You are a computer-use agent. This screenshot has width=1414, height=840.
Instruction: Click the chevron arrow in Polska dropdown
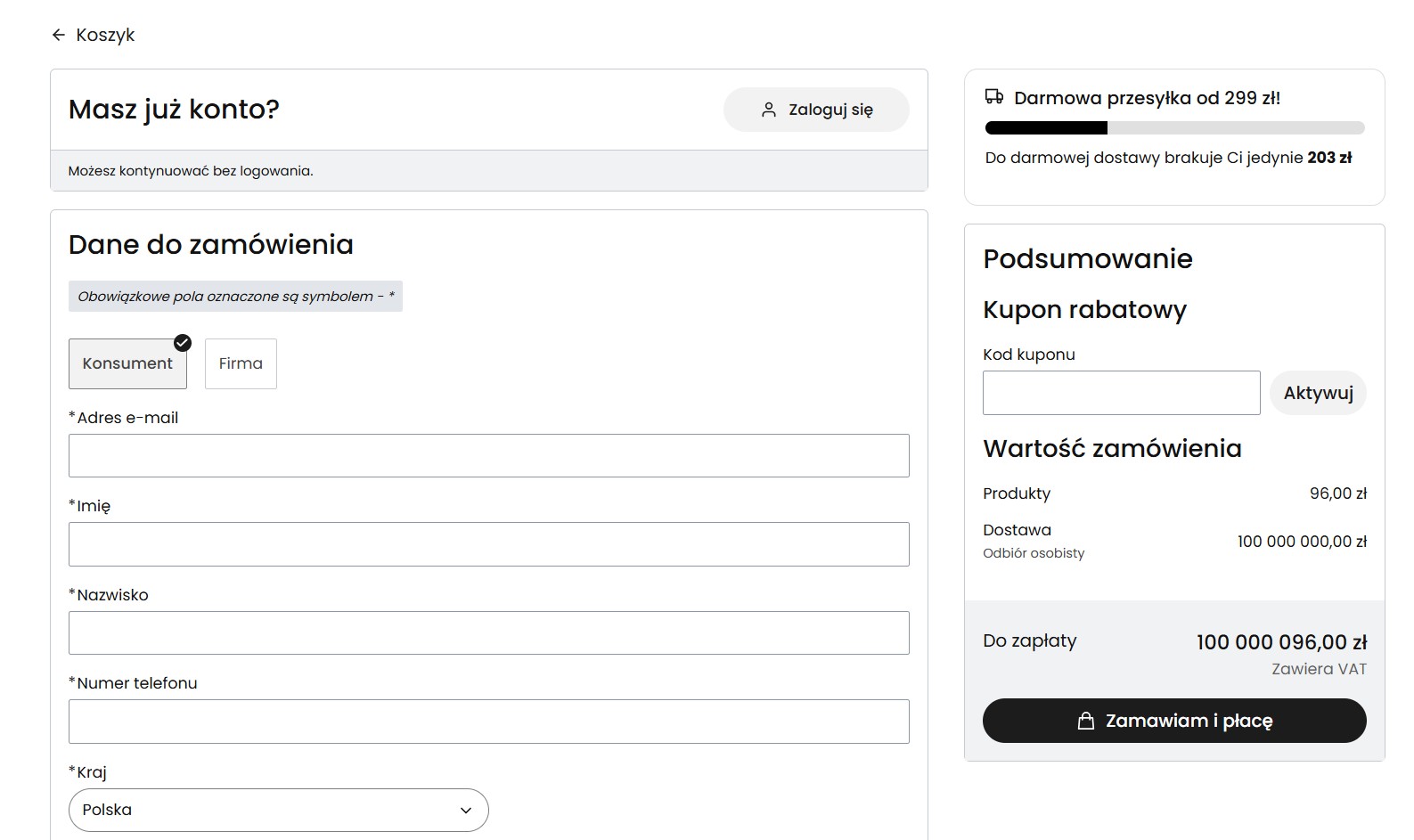pyautogui.click(x=465, y=810)
